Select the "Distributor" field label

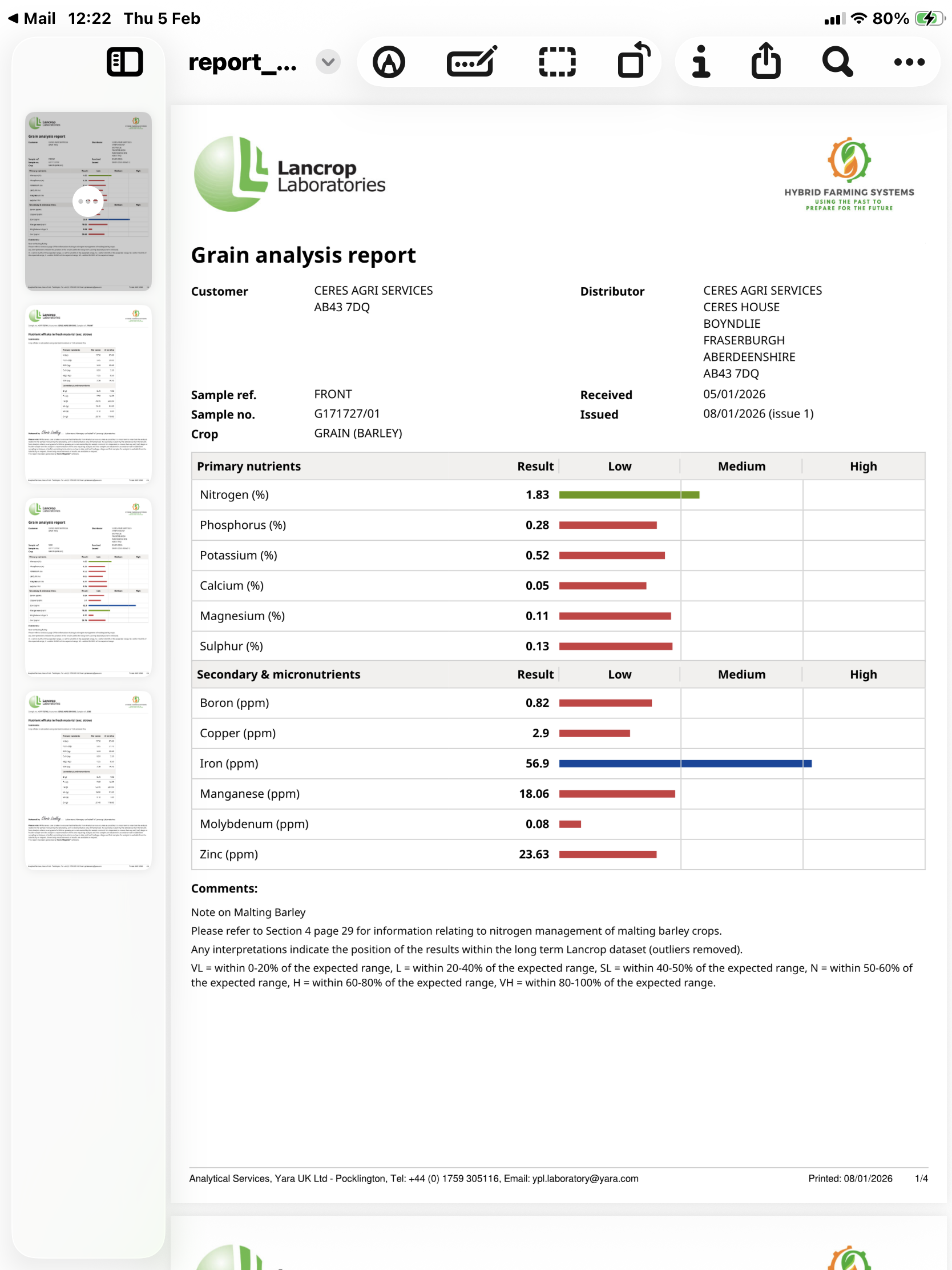[x=612, y=292]
